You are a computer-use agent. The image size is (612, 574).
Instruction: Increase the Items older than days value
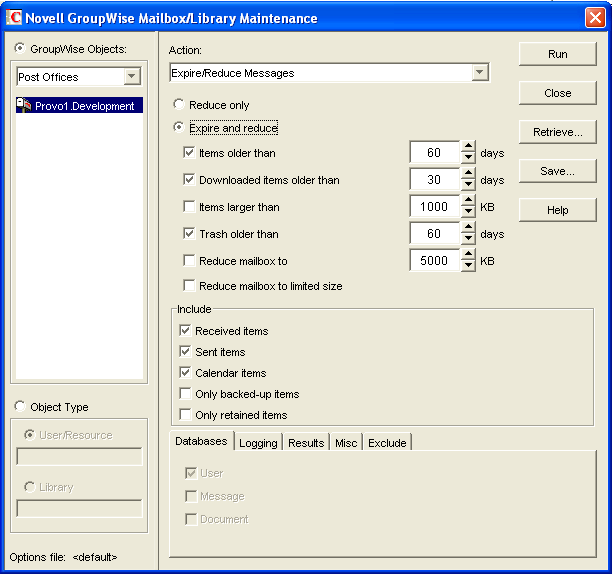click(468, 146)
